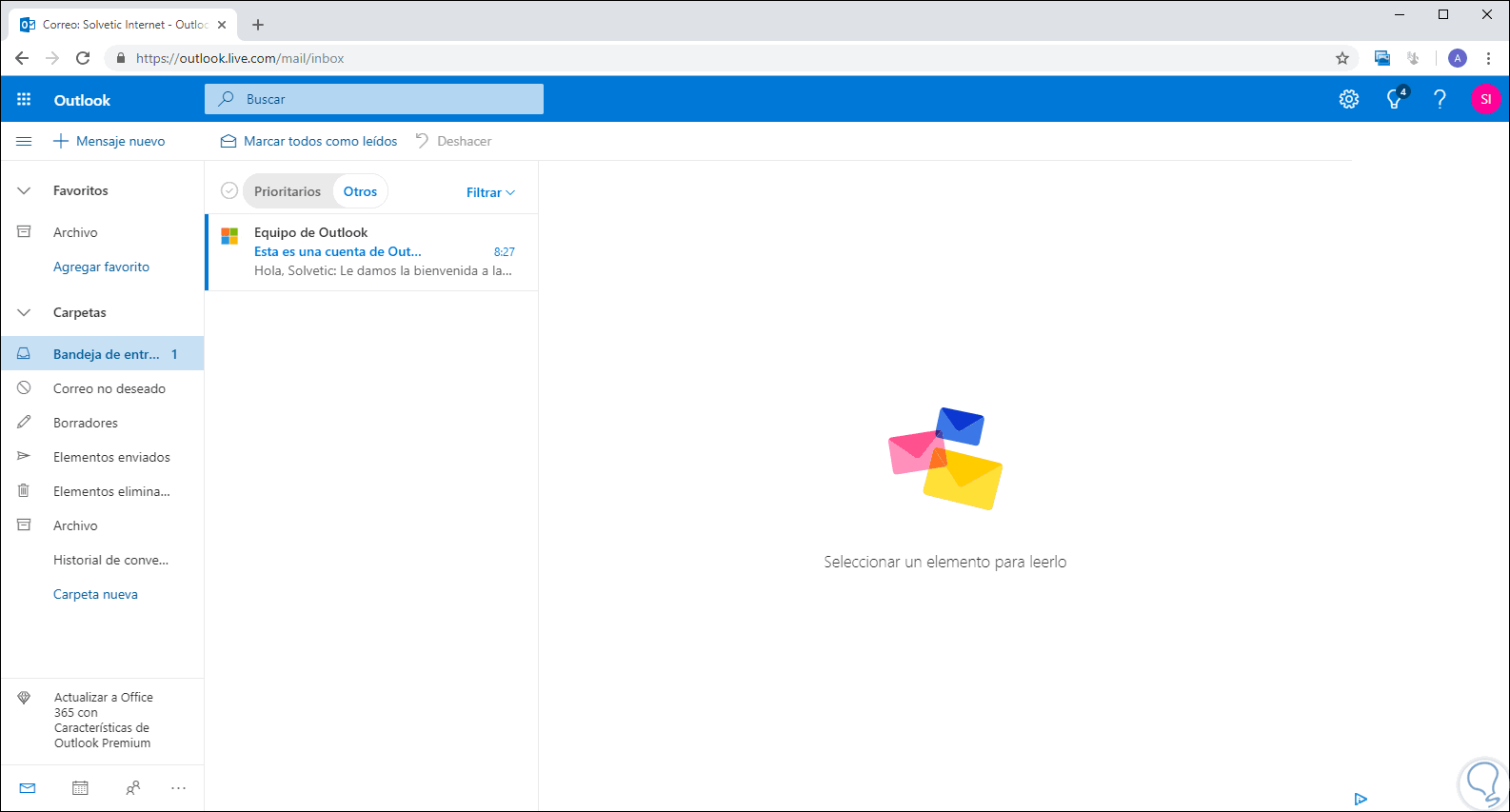Open the Filtrar dropdown
The width and height of the screenshot is (1510, 812).
[490, 192]
